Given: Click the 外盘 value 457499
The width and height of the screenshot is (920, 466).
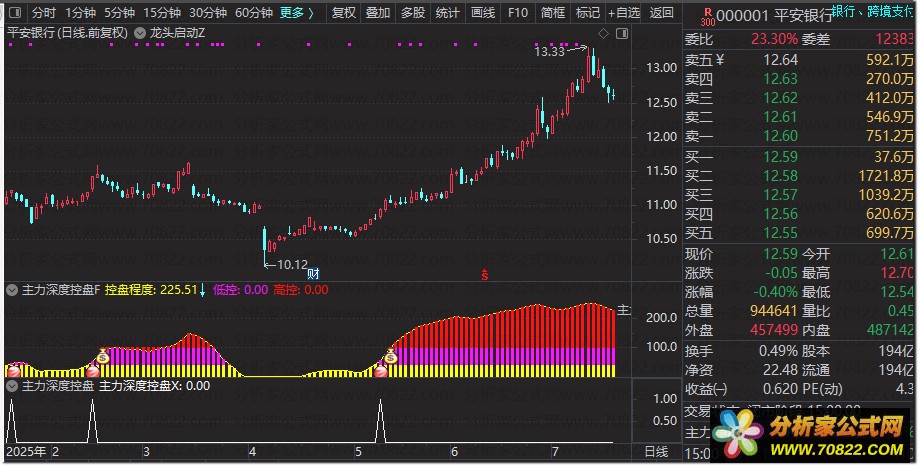Looking at the screenshot, I should pos(773,330).
